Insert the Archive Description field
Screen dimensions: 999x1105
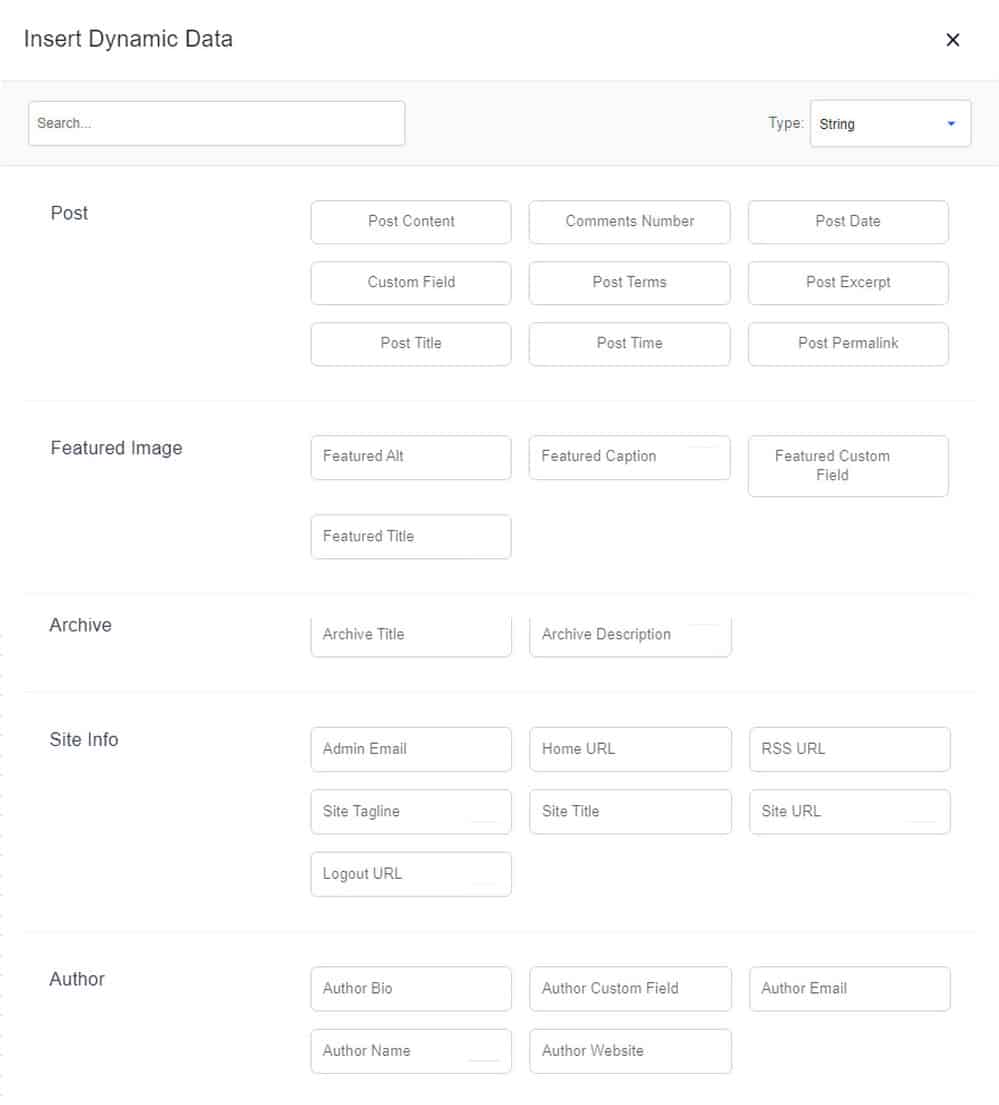click(631, 636)
